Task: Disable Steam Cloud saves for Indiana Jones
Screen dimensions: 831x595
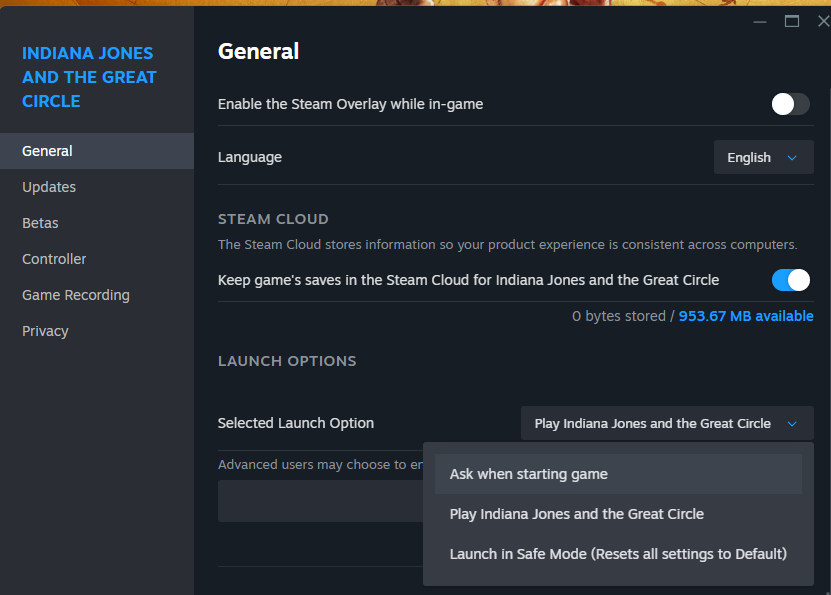Action: (790, 280)
